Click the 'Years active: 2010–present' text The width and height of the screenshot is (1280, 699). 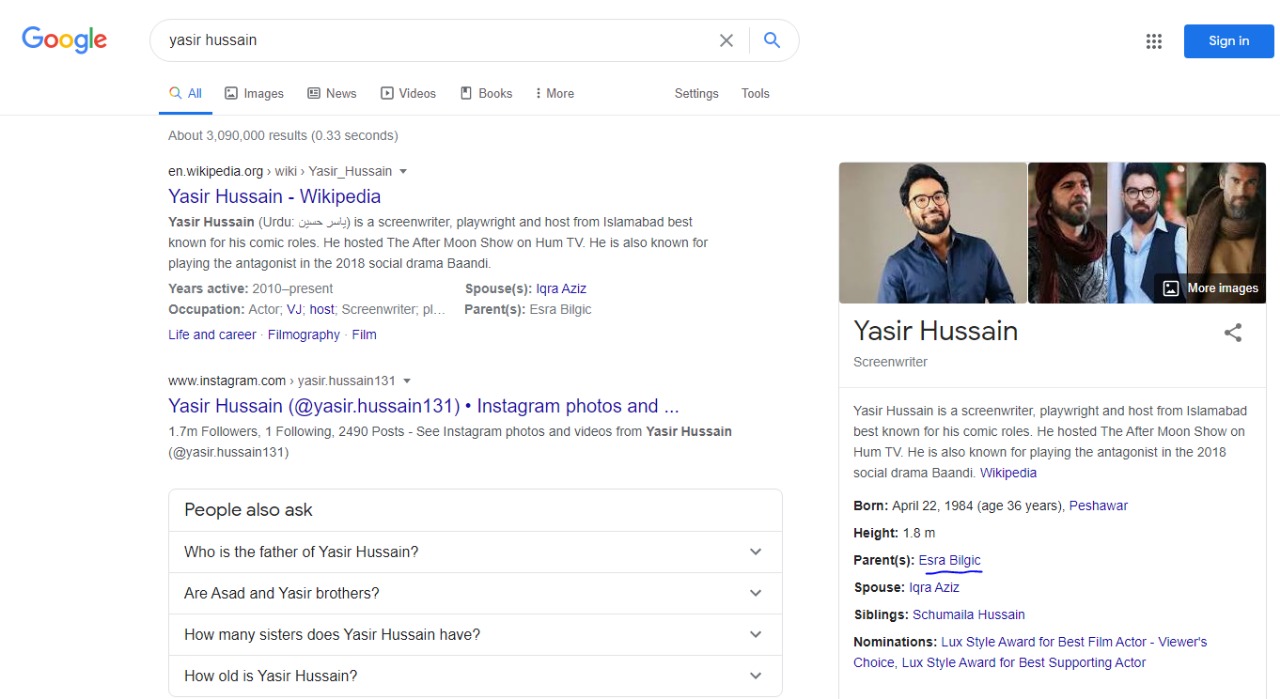pyautogui.click(x=251, y=288)
